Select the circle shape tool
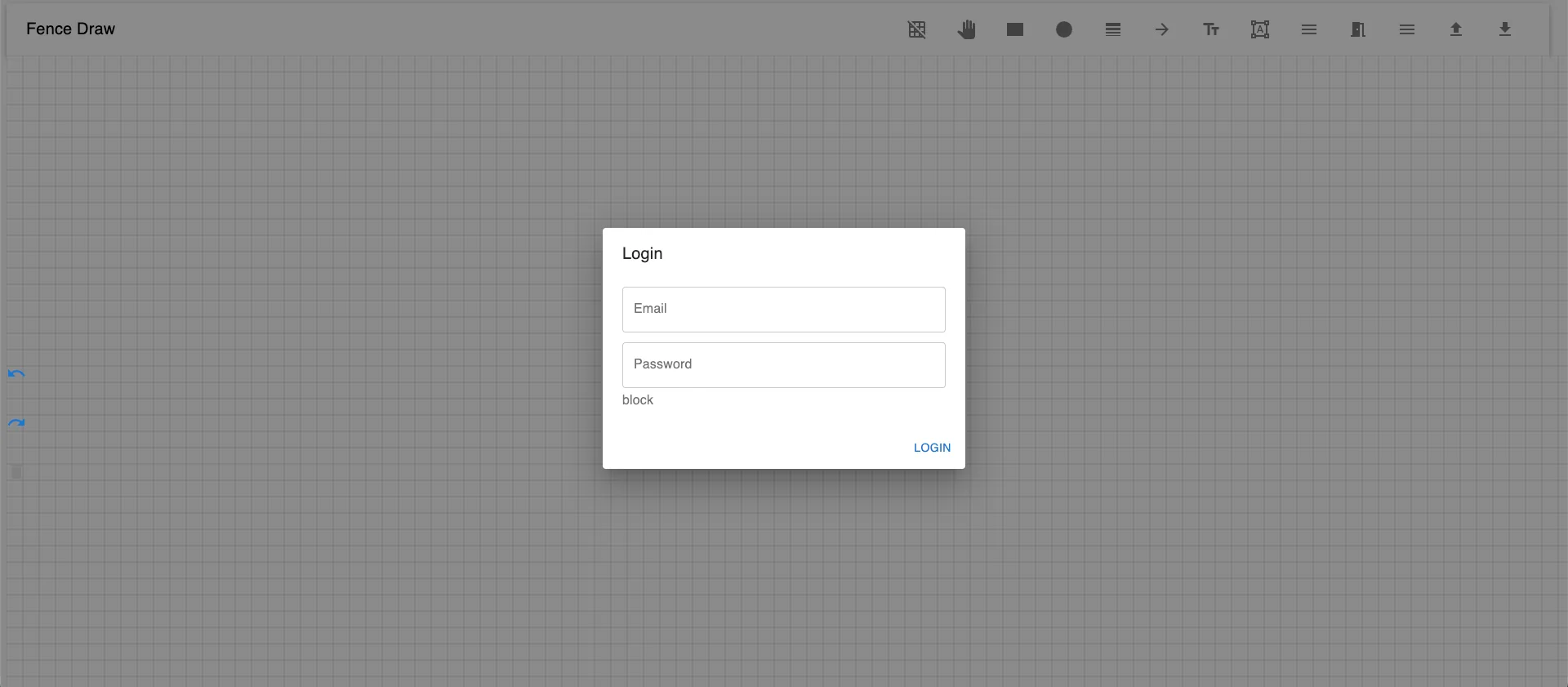This screenshot has height=687, width=1568. 1064,29
